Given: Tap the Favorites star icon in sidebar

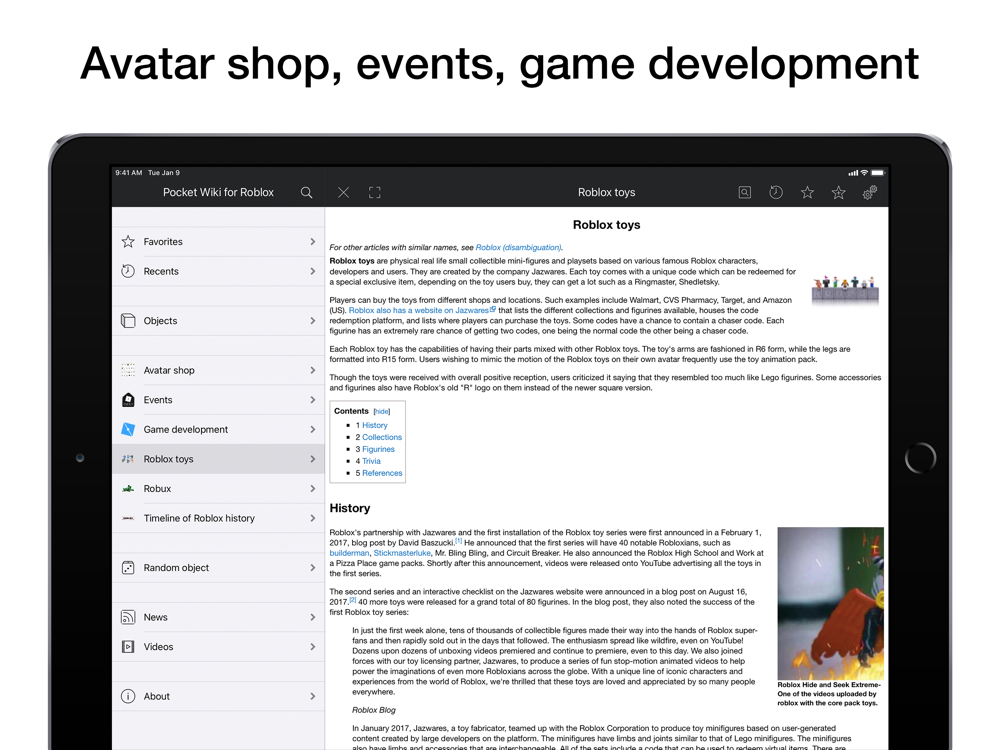Looking at the screenshot, I should pos(128,242).
